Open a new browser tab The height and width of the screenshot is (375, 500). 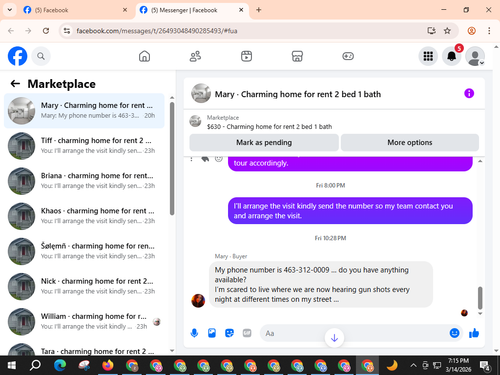(259, 10)
